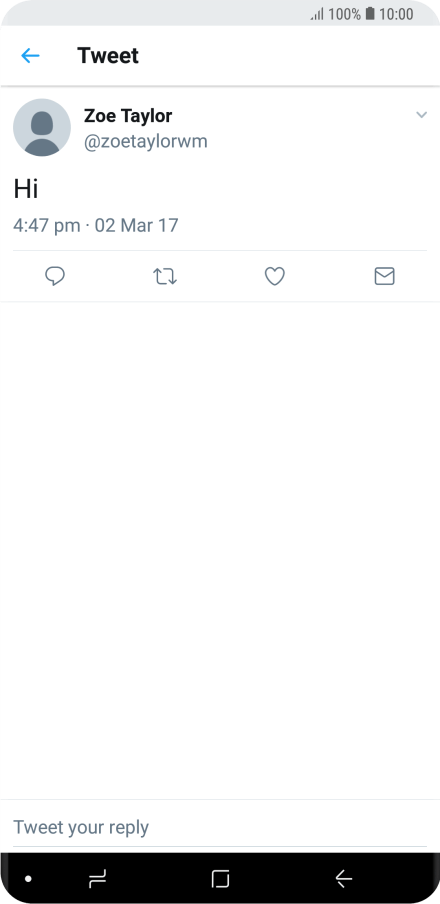The image size is (440, 904).
Task: Open the reply speech bubble icon
Action: (55, 277)
